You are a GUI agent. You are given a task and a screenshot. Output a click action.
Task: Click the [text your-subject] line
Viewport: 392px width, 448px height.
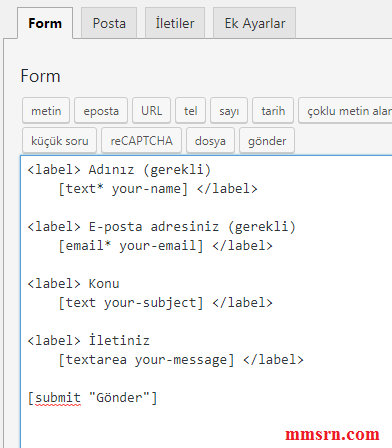coord(165,303)
